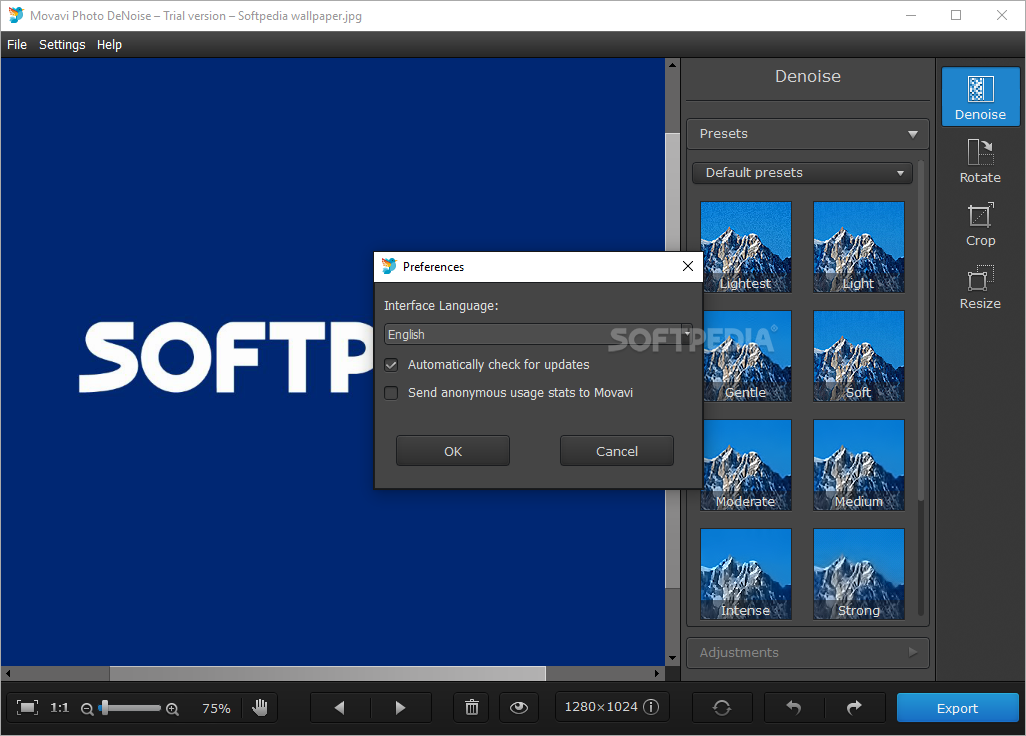
Task: Go to next image arrow
Action: coord(400,707)
